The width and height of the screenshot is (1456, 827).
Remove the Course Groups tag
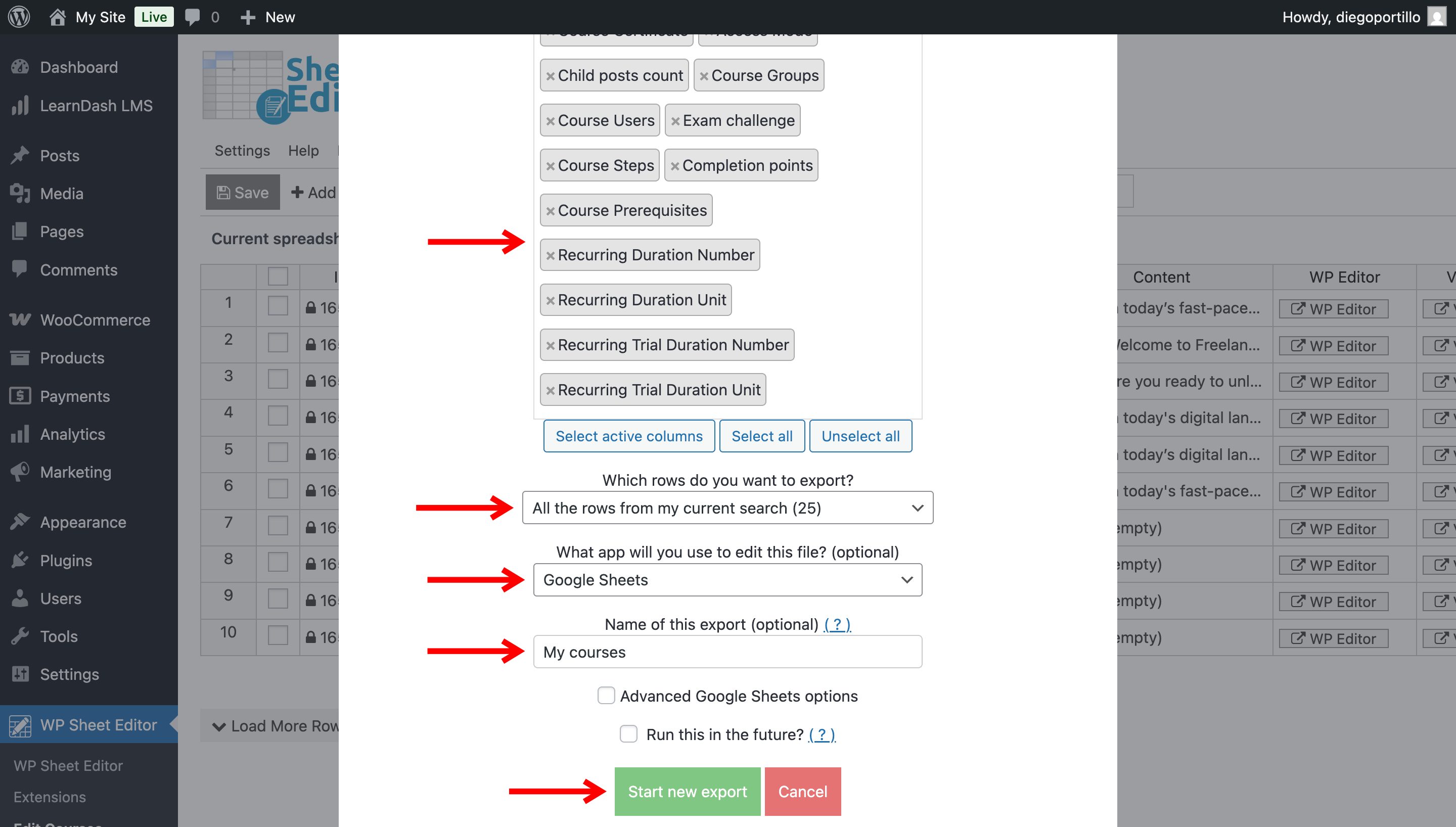[703, 76]
